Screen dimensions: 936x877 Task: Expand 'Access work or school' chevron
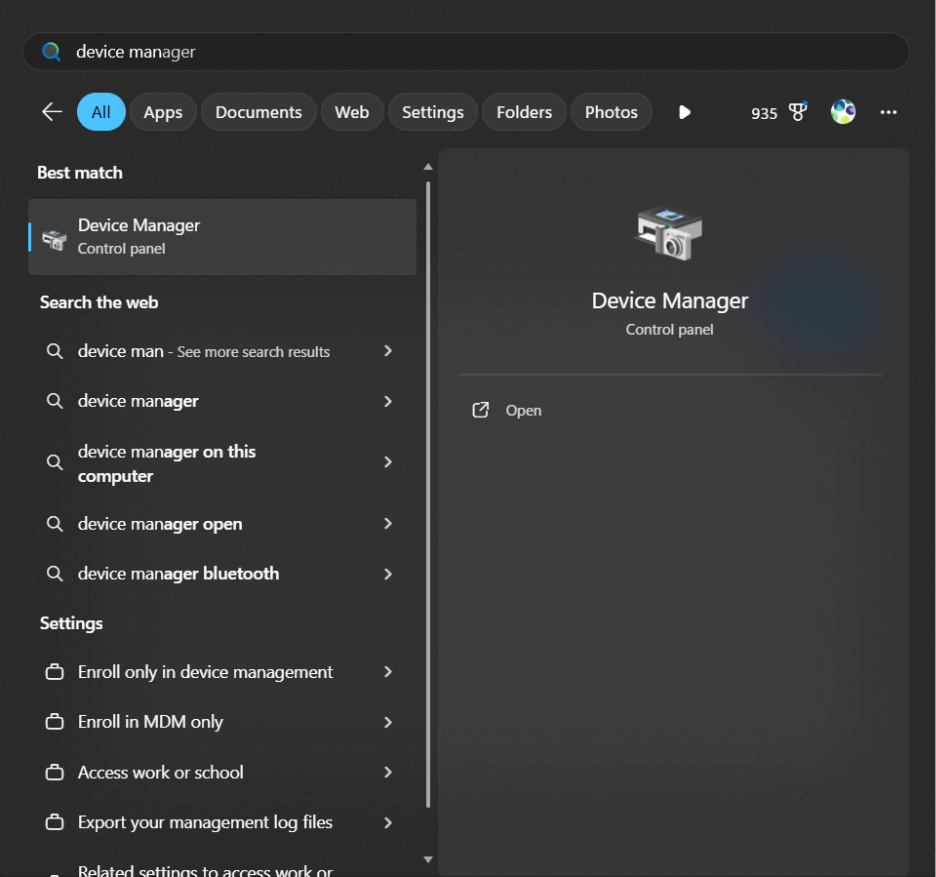click(388, 773)
